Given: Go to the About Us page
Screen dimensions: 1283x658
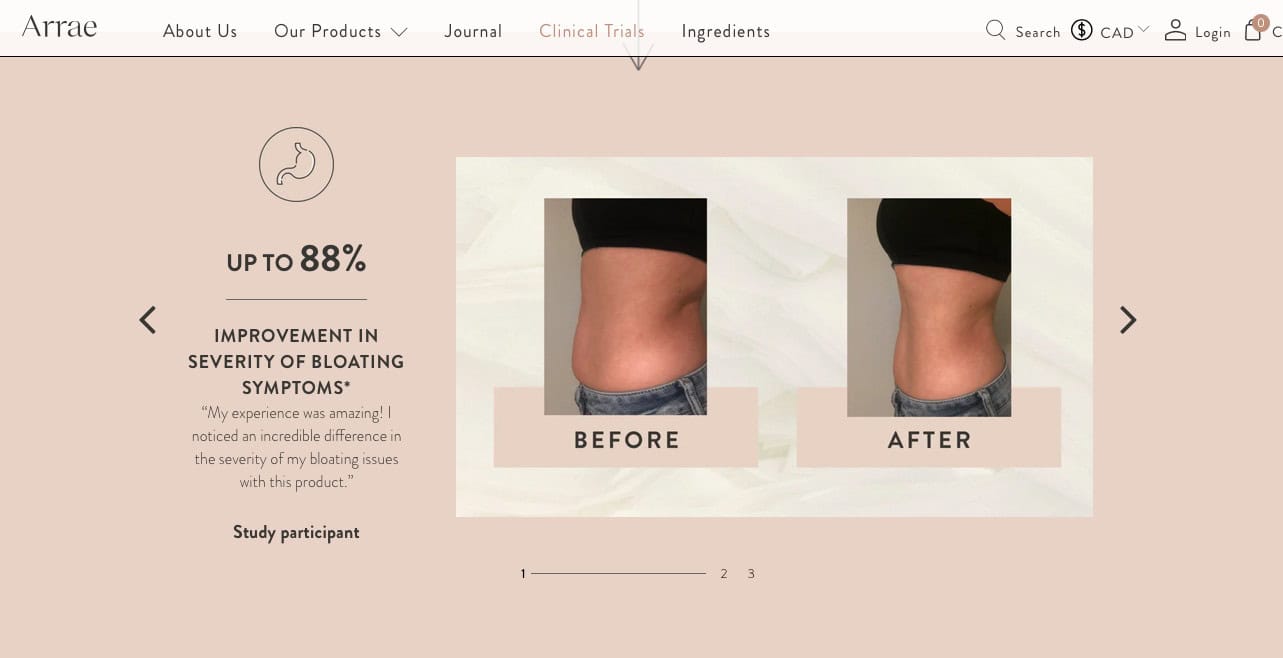Looking at the screenshot, I should click(x=200, y=31).
